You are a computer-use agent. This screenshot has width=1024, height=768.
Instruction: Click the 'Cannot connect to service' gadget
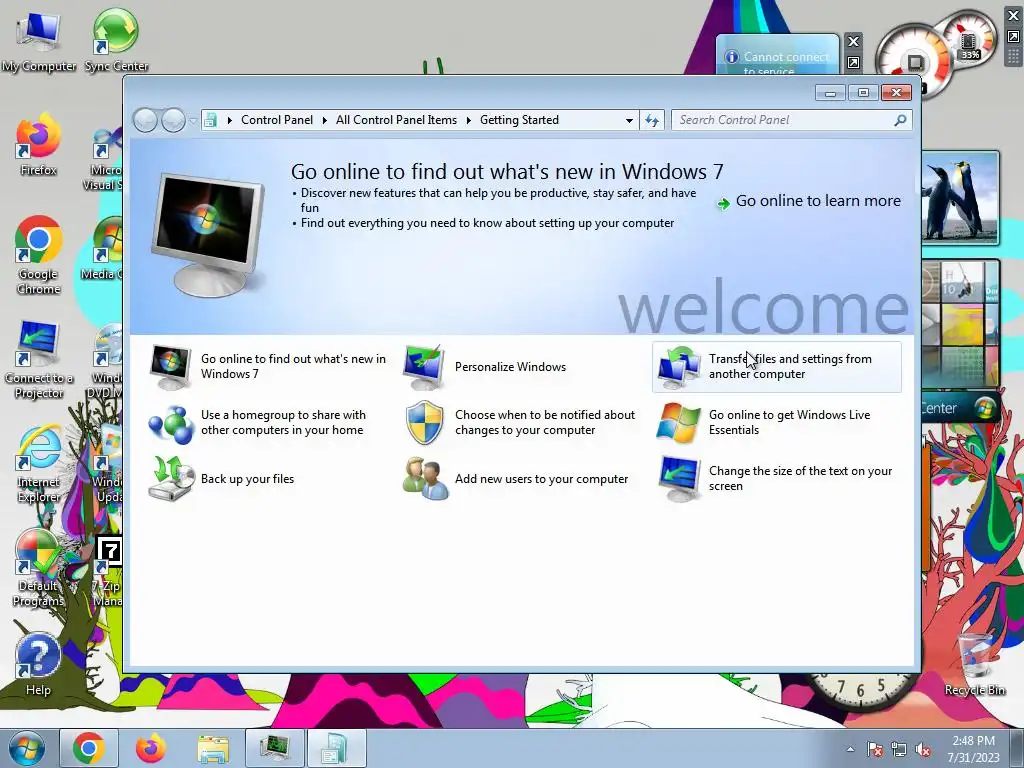pyautogui.click(x=777, y=56)
